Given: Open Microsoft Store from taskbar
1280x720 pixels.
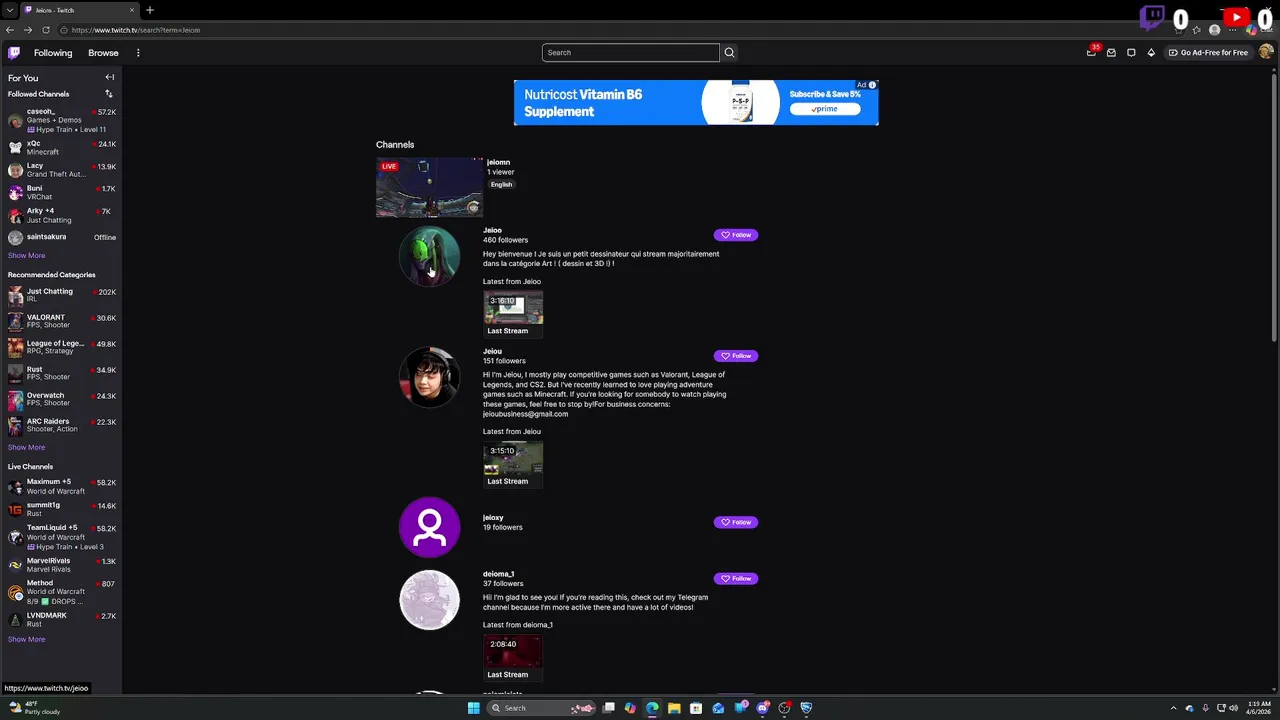Looking at the screenshot, I should click(696, 708).
